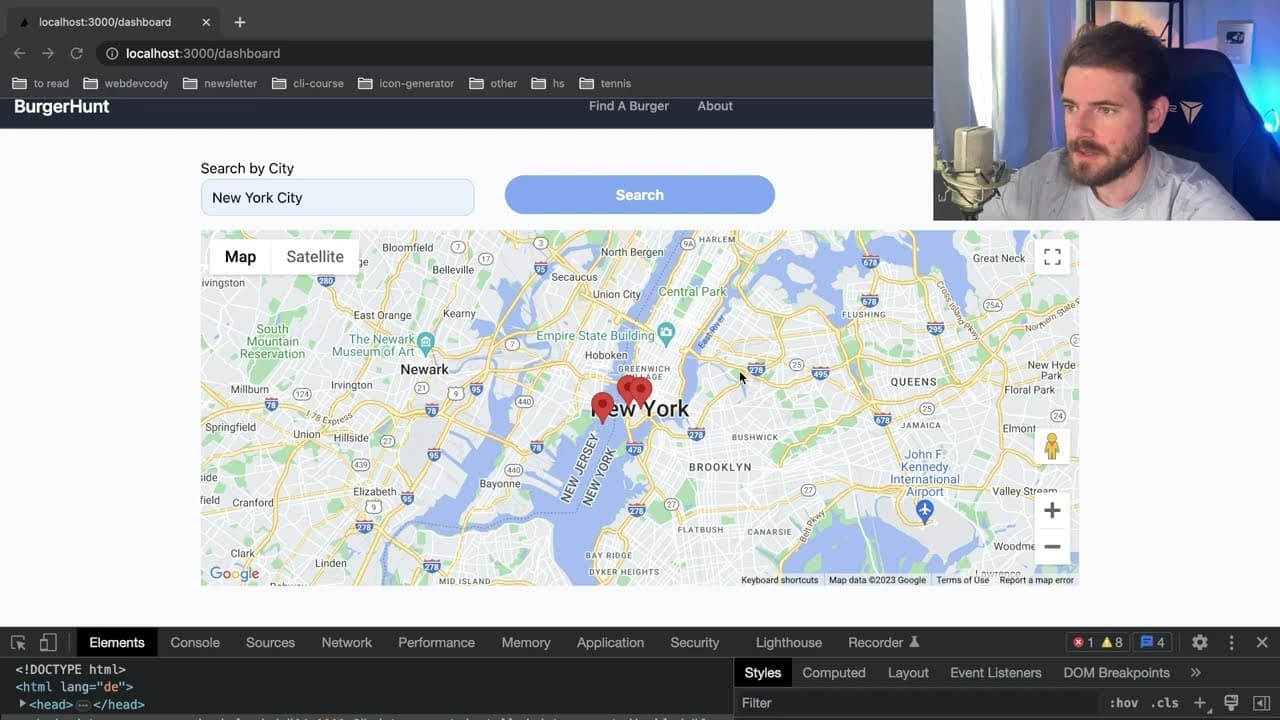
Task: Open the DevTools three-dot menu
Action: click(x=1231, y=643)
